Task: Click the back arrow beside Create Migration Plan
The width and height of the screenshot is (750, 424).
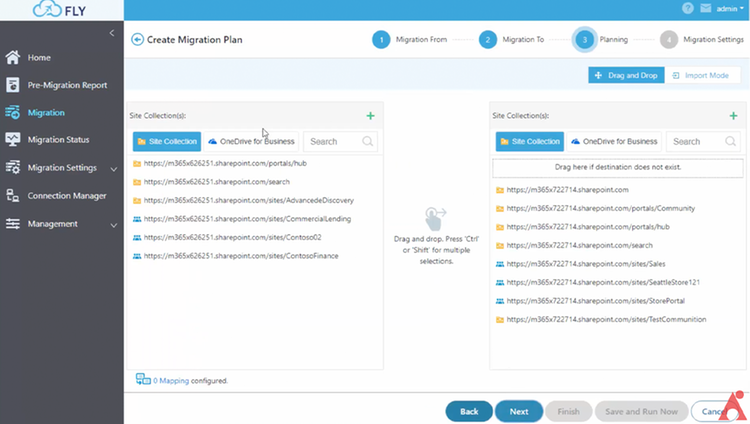Action: [137, 39]
